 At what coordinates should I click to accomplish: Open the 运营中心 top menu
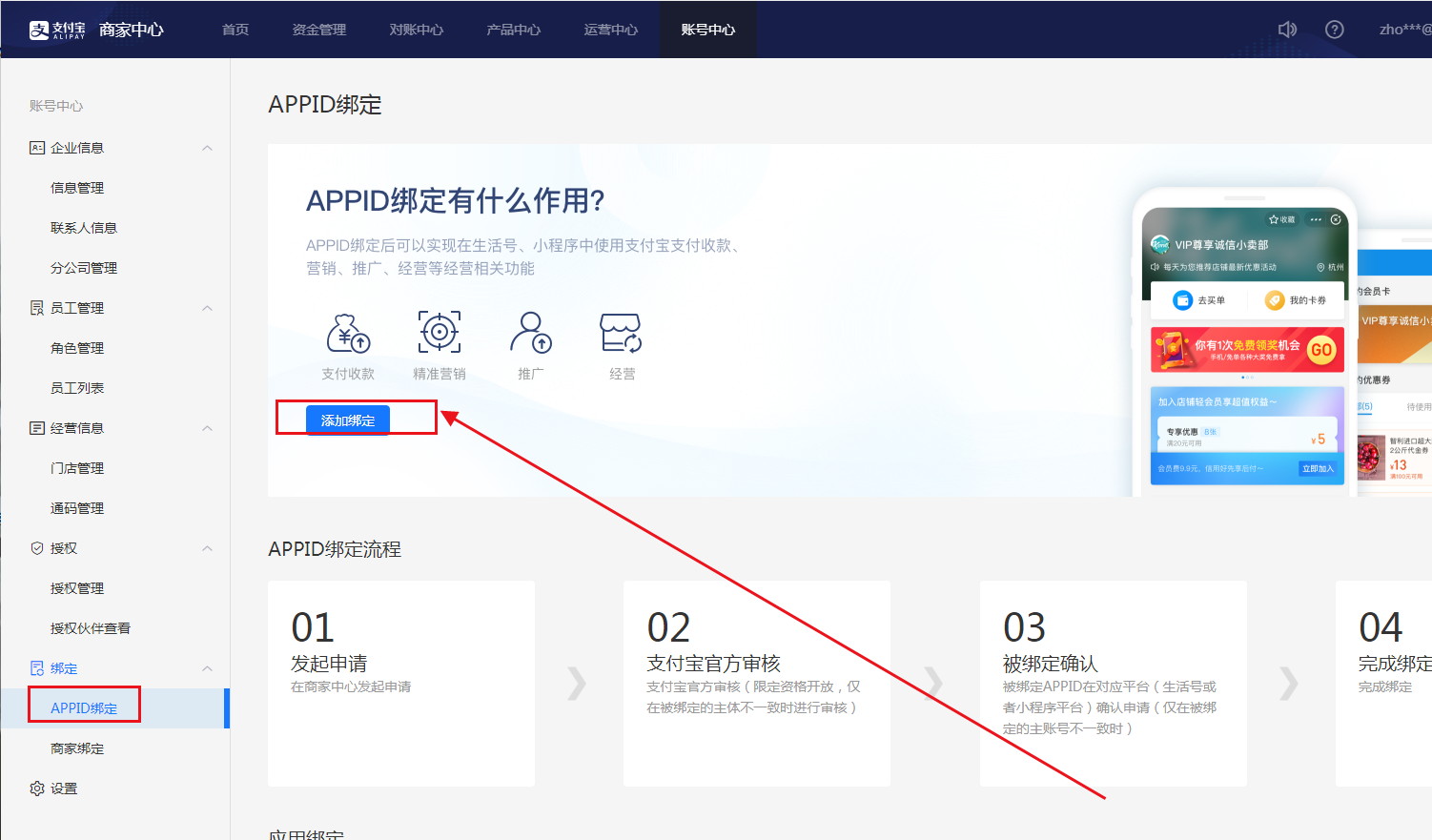(x=611, y=30)
